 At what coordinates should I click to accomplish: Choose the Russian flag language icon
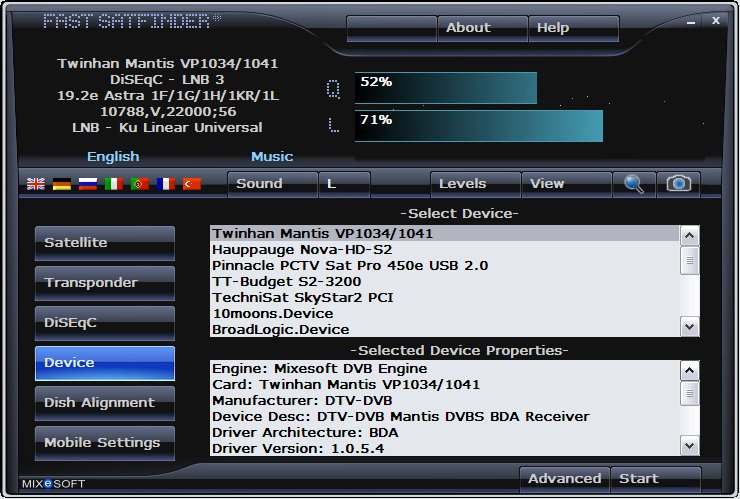pyautogui.click(x=88, y=184)
